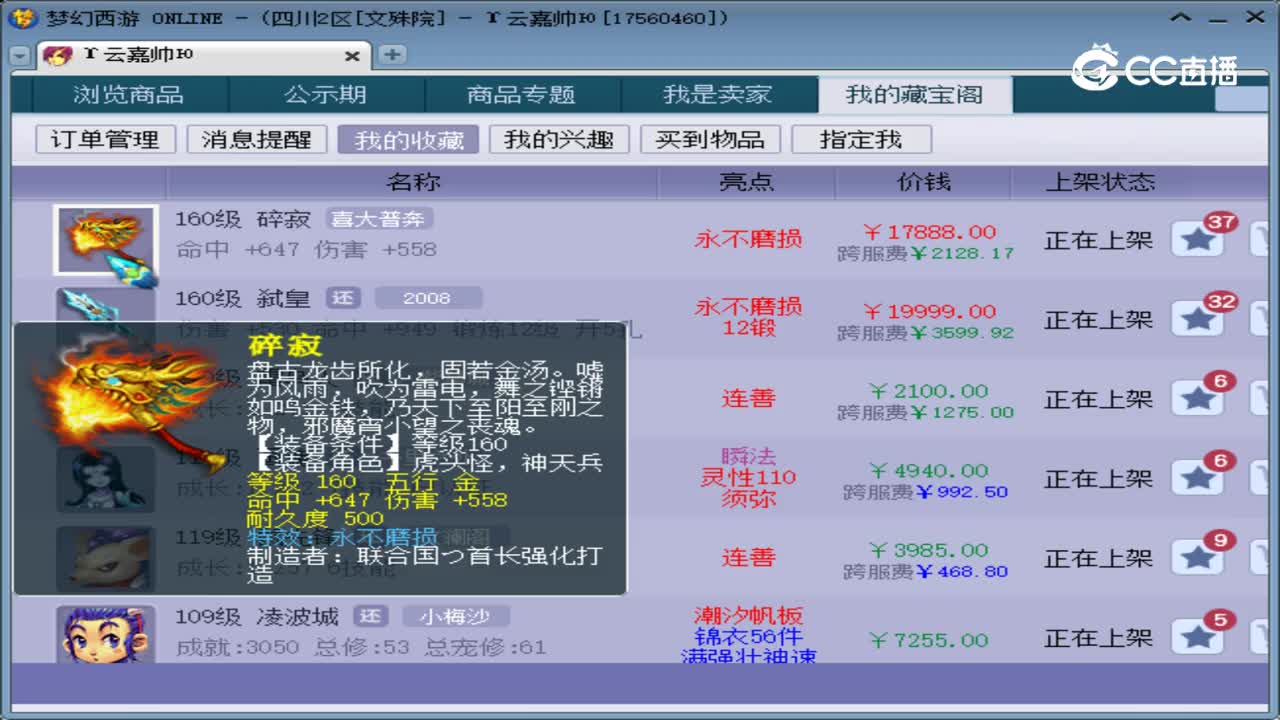Open the 指定我 section
The image size is (1280, 720).
tap(861, 139)
